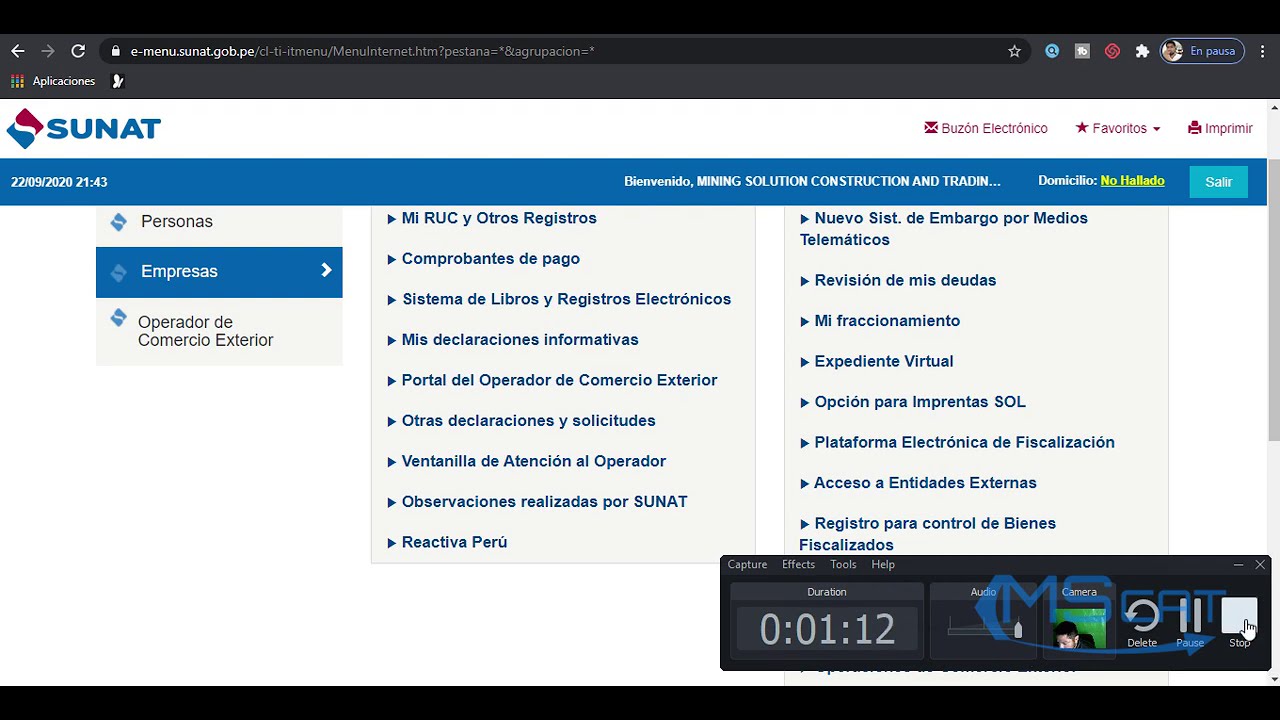Image resolution: width=1280 pixels, height=720 pixels.
Task: Select Operador de Comercio Exterior section
Action: coord(219,331)
